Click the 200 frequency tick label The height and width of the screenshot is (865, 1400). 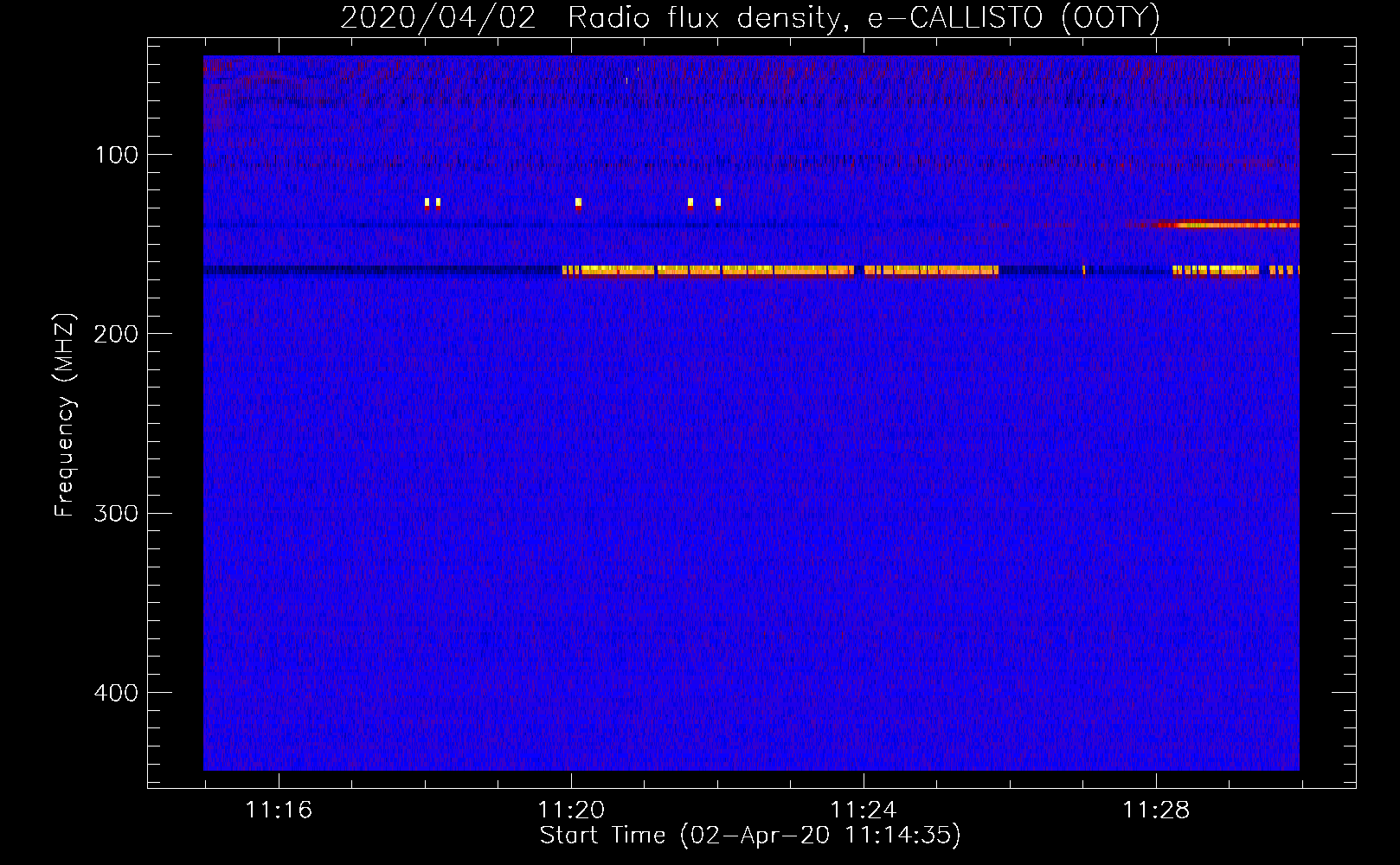116,334
